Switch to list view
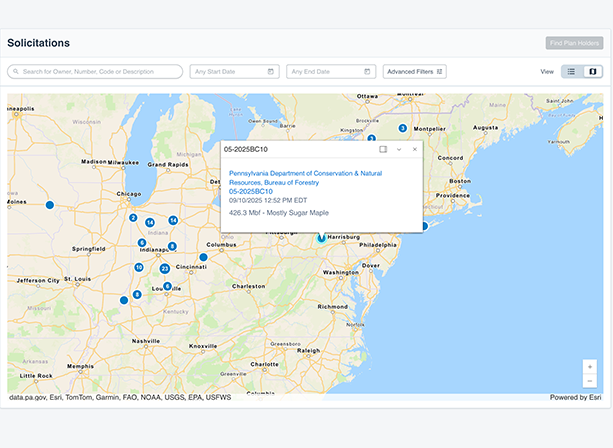This screenshot has width=613, height=448. (x=571, y=72)
